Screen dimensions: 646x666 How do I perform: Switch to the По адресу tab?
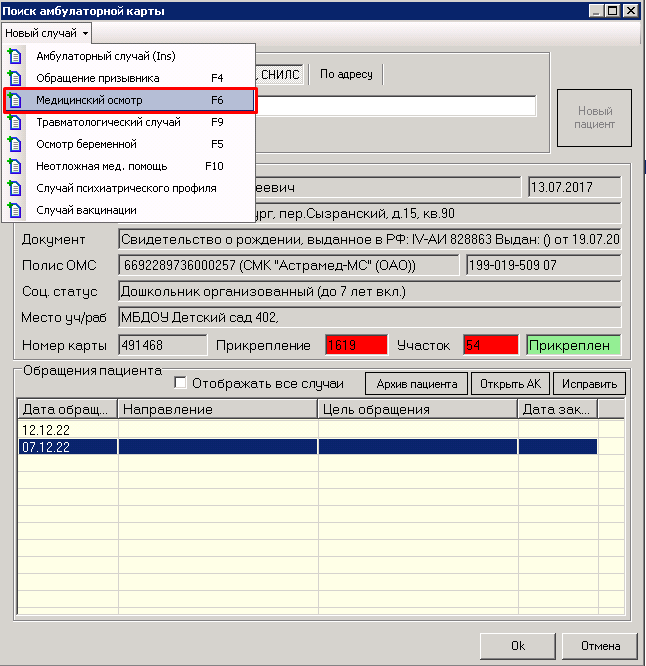(346, 74)
